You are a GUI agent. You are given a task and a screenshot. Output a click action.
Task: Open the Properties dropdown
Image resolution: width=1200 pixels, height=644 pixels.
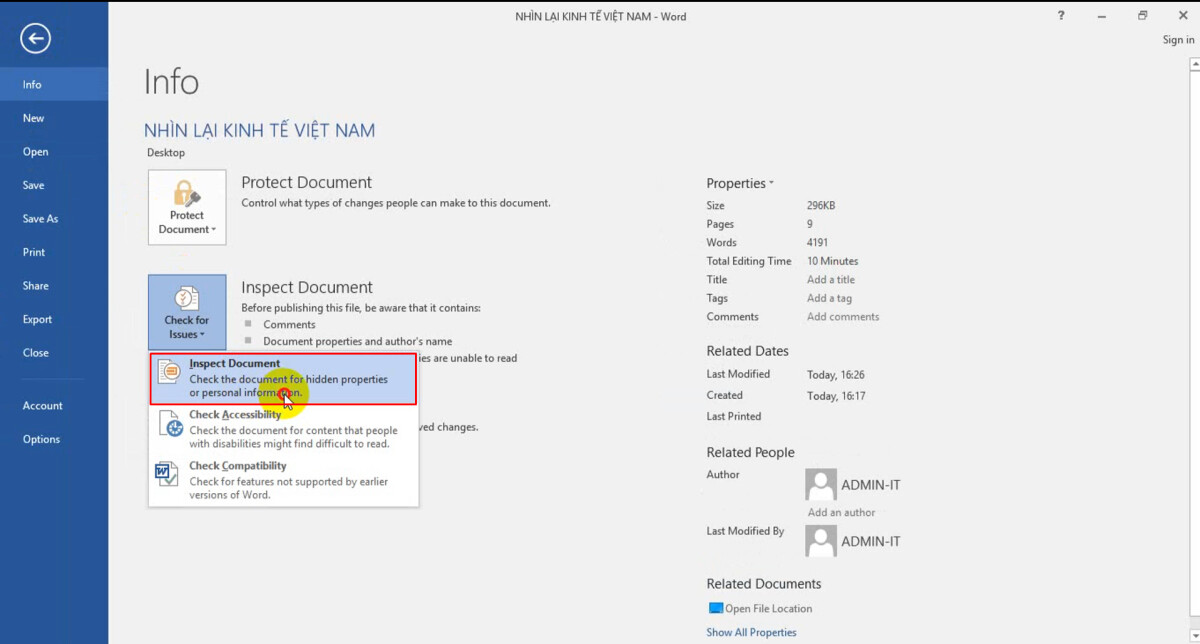pyautogui.click(x=740, y=183)
